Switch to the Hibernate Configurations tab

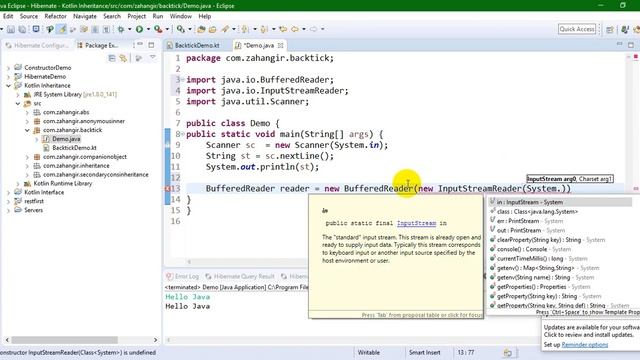point(38,45)
